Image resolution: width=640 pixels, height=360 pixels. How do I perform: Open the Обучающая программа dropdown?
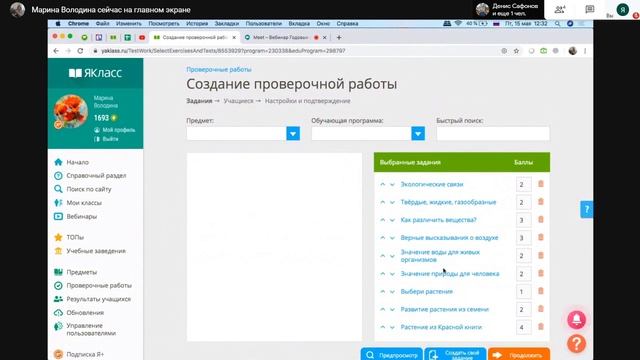point(418,133)
